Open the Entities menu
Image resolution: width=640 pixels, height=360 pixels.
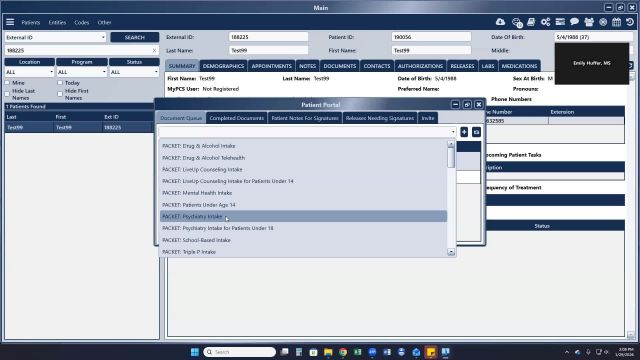tap(57, 22)
